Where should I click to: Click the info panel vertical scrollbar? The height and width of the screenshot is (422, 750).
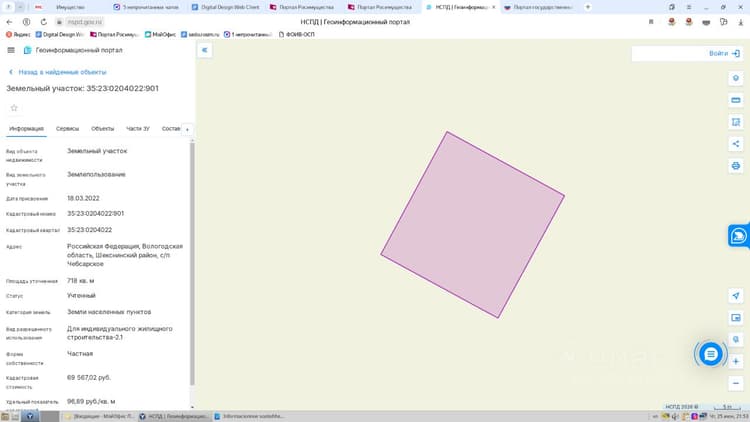pyautogui.click(x=192, y=263)
